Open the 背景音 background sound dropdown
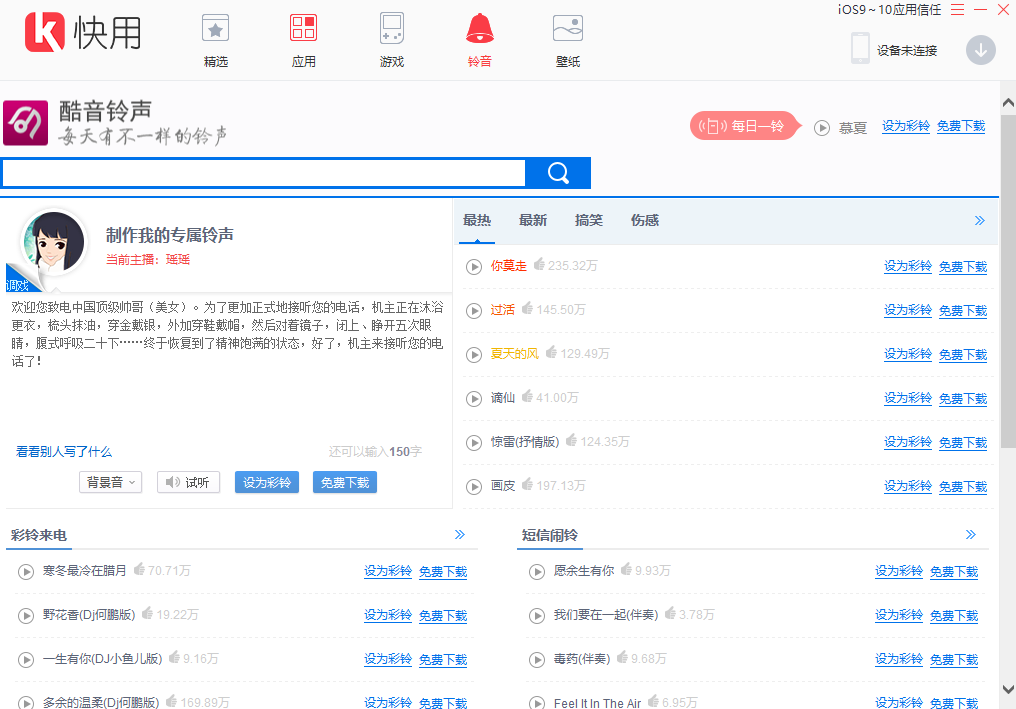This screenshot has height=709, width=1016. 110,481
